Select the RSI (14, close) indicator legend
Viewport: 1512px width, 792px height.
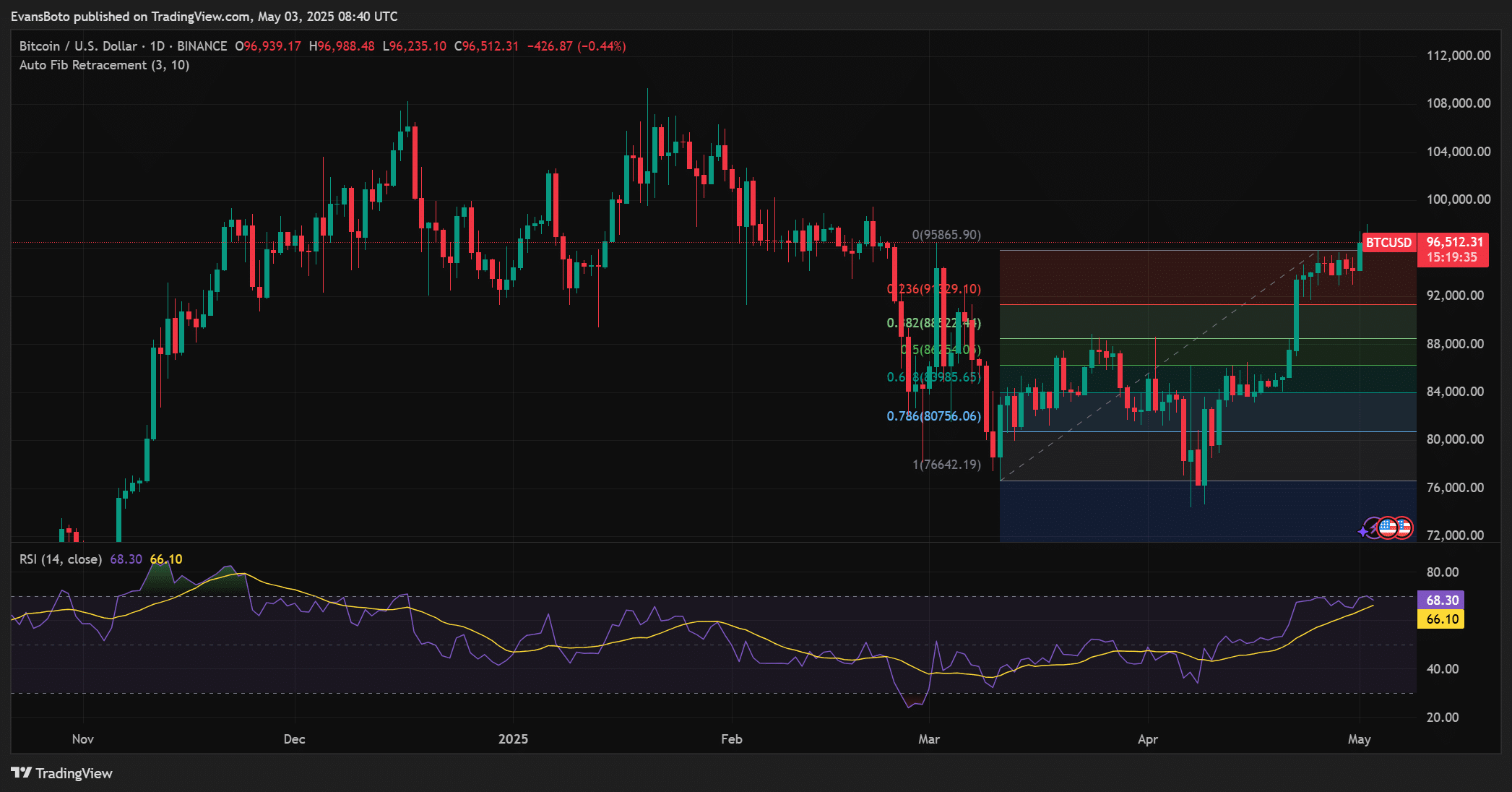click(61, 559)
